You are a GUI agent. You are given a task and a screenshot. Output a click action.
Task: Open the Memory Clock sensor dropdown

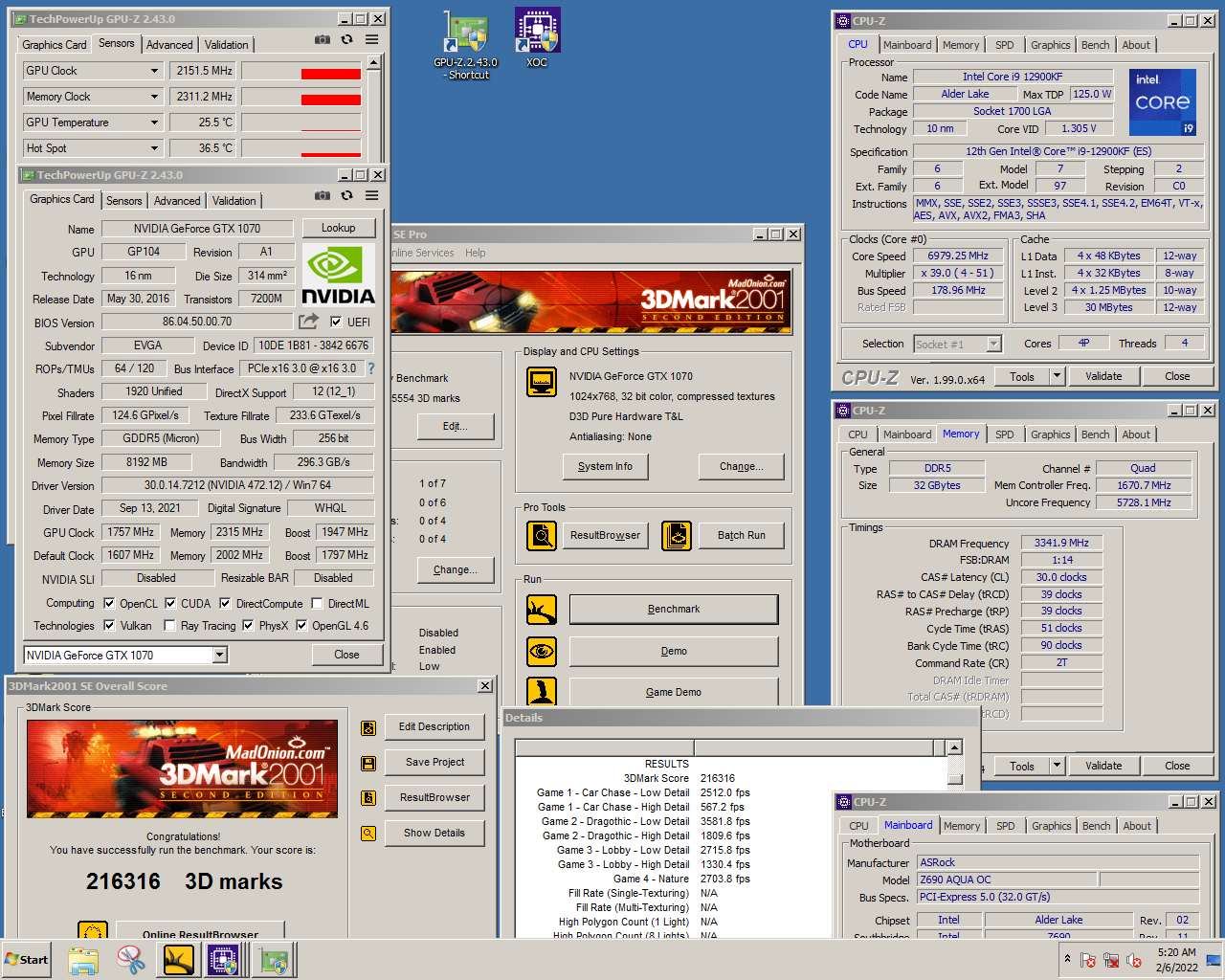[x=155, y=97]
